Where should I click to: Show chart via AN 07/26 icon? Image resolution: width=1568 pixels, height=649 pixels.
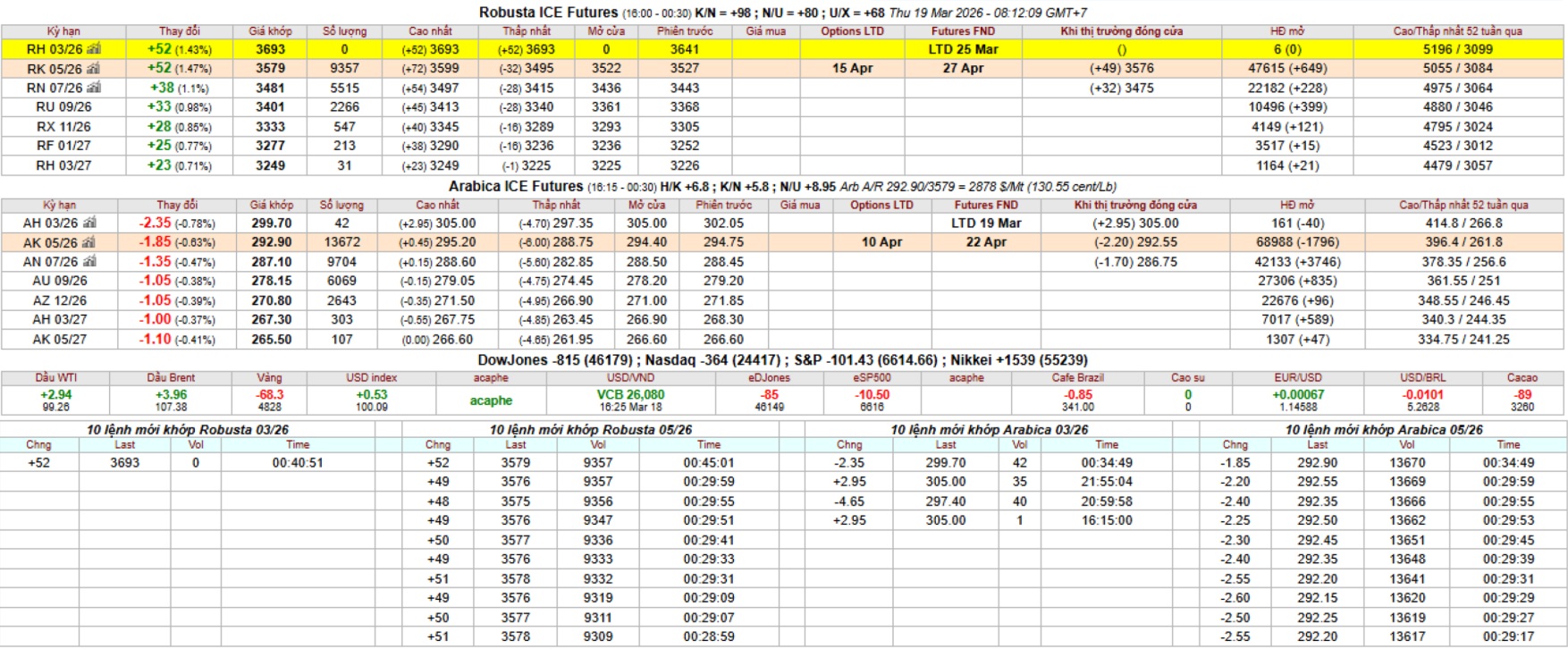(89, 262)
